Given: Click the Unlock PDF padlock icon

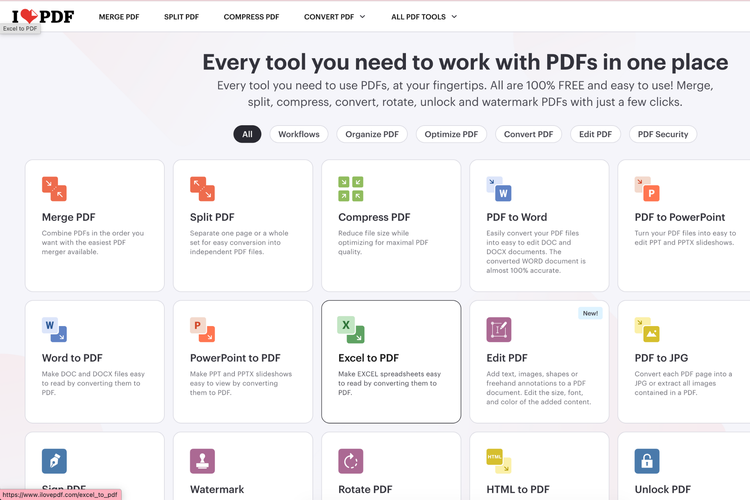Looking at the screenshot, I should [x=647, y=461].
